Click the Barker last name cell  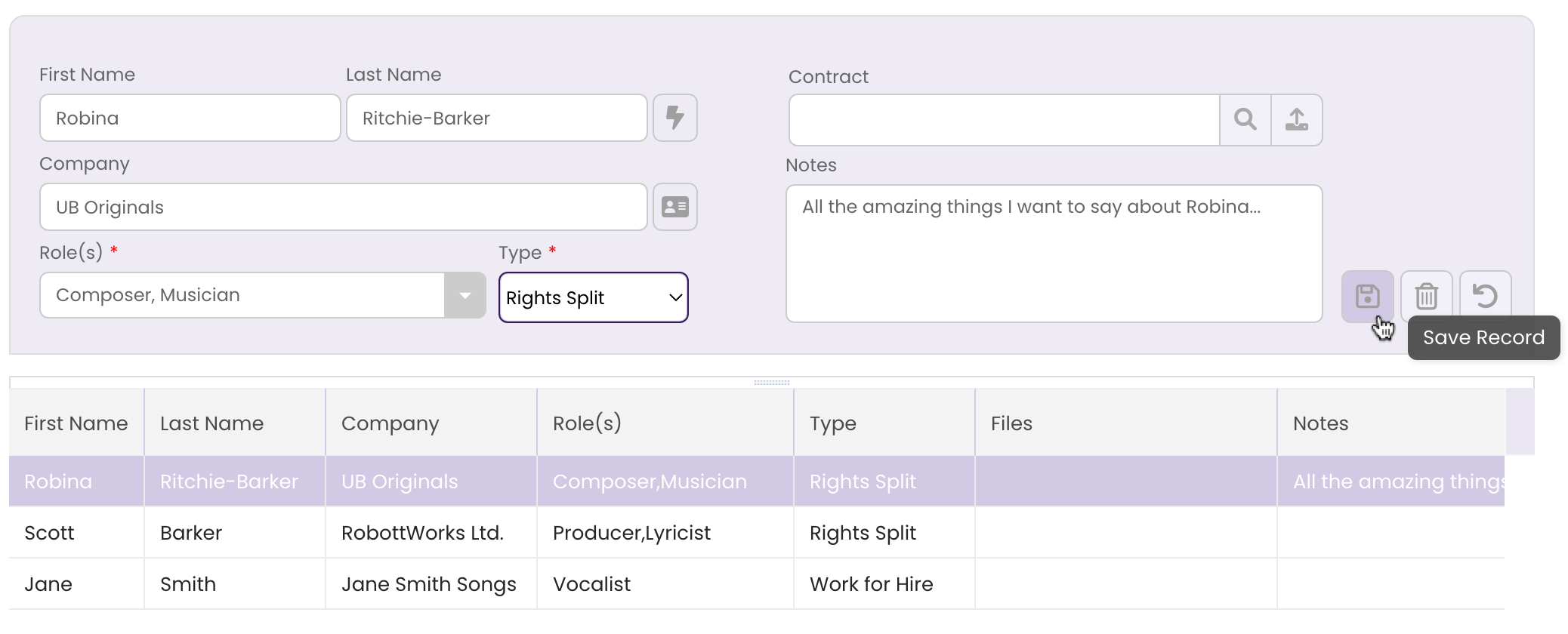235,532
